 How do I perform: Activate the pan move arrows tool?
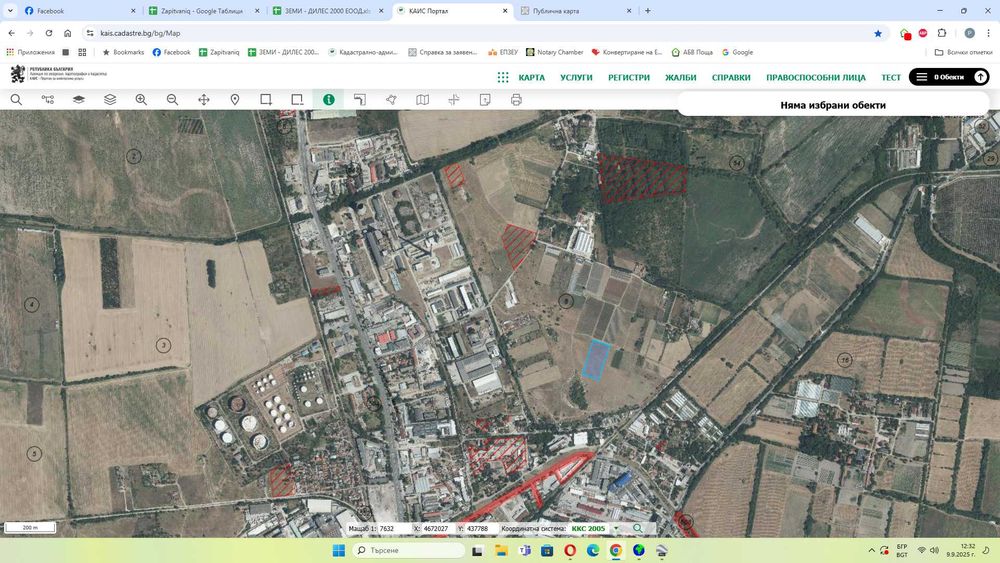203,99
